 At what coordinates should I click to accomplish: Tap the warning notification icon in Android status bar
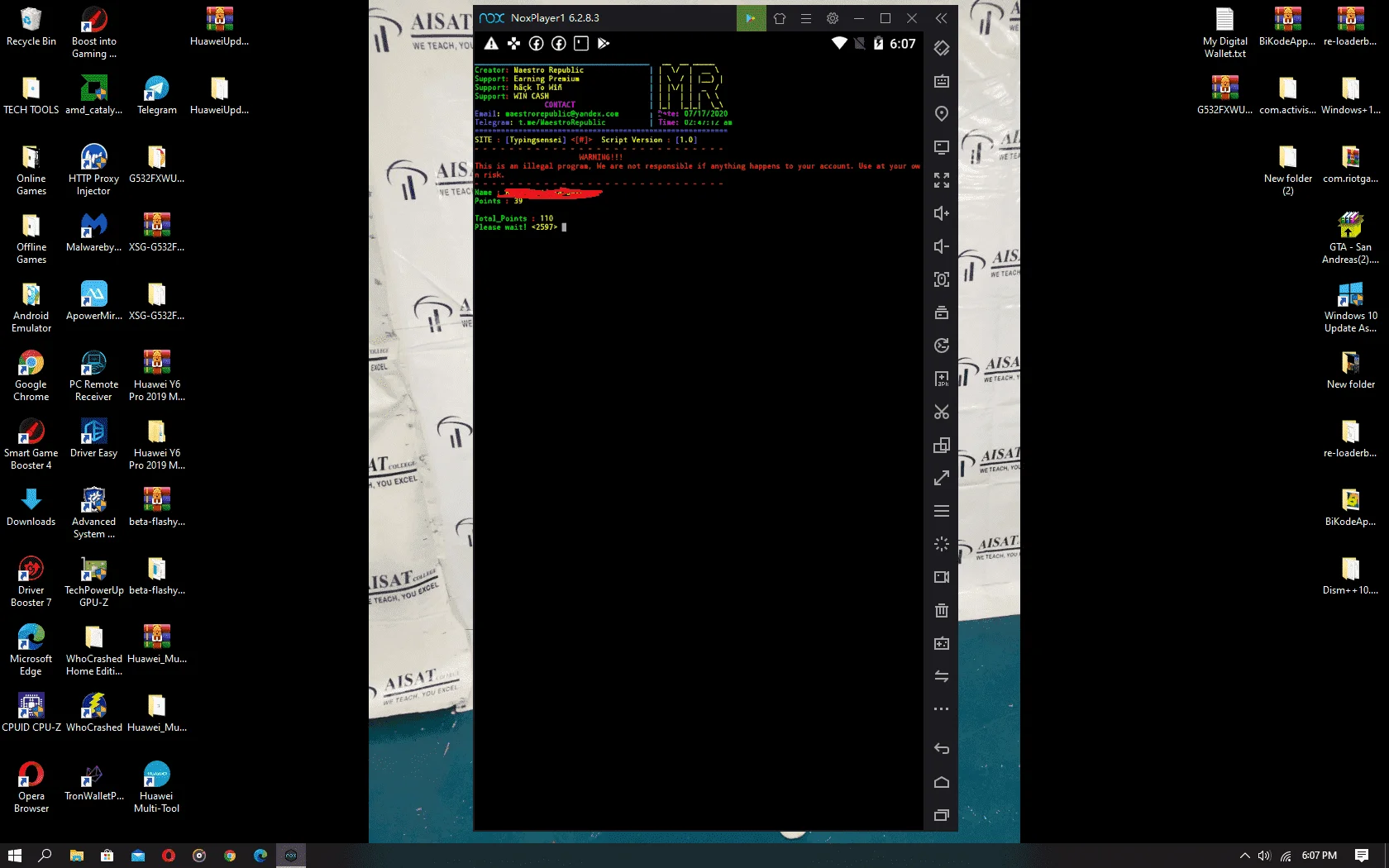[491, 44]
